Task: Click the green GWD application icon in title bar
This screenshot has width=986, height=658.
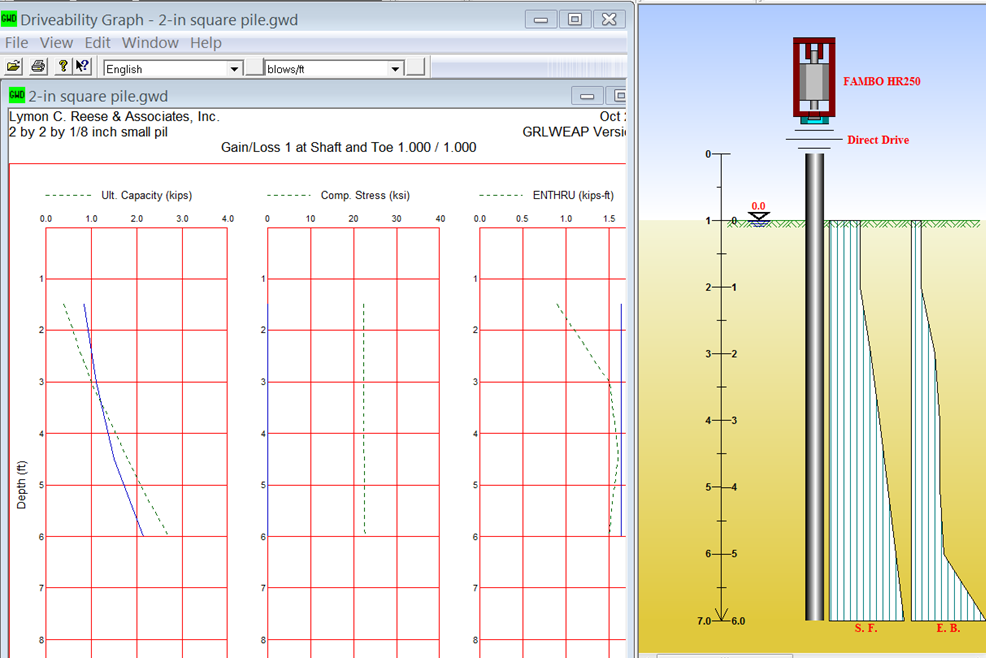Action: [x=9, y=19]
